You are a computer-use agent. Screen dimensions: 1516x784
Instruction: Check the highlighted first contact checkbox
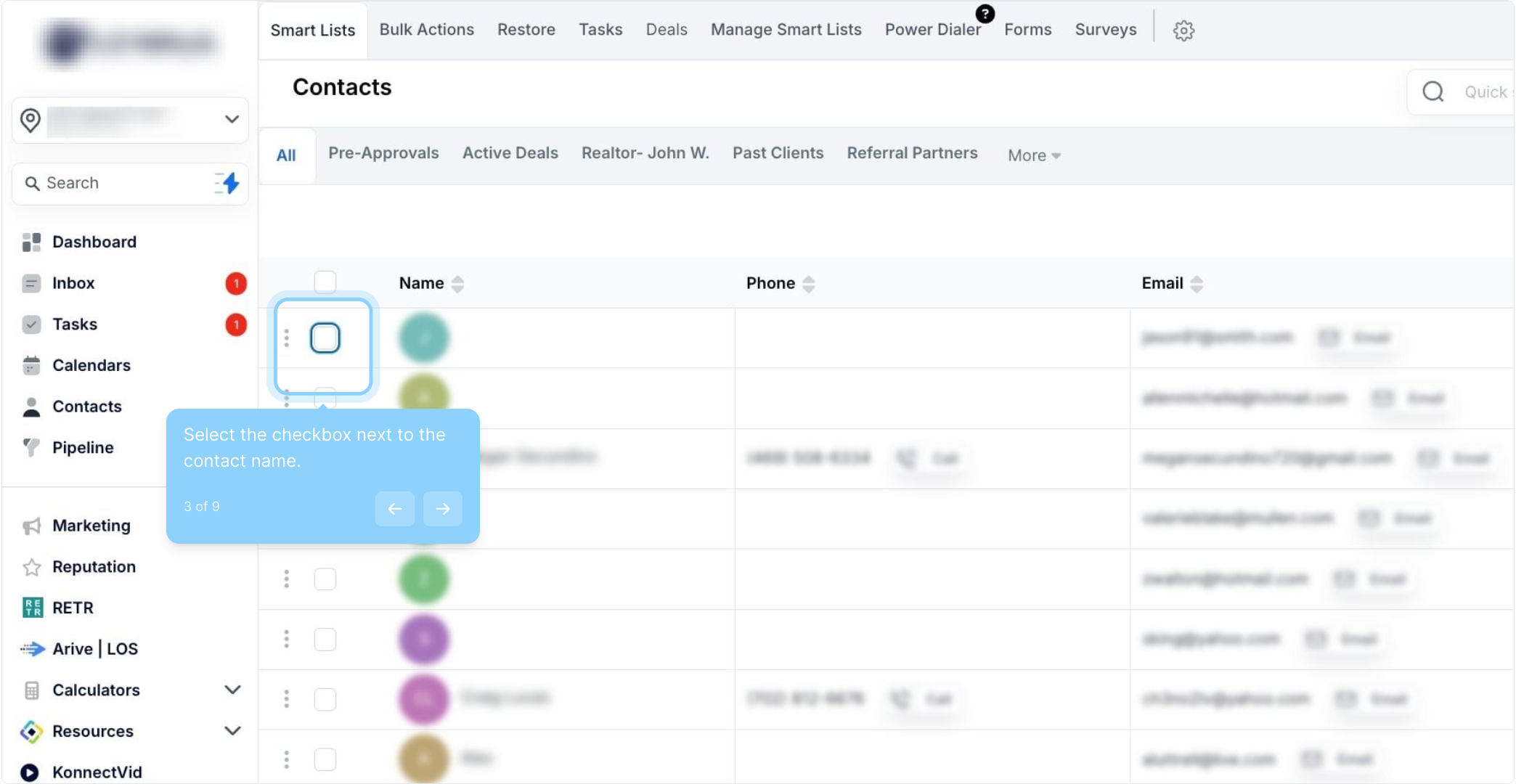click(x=325, y=338)
